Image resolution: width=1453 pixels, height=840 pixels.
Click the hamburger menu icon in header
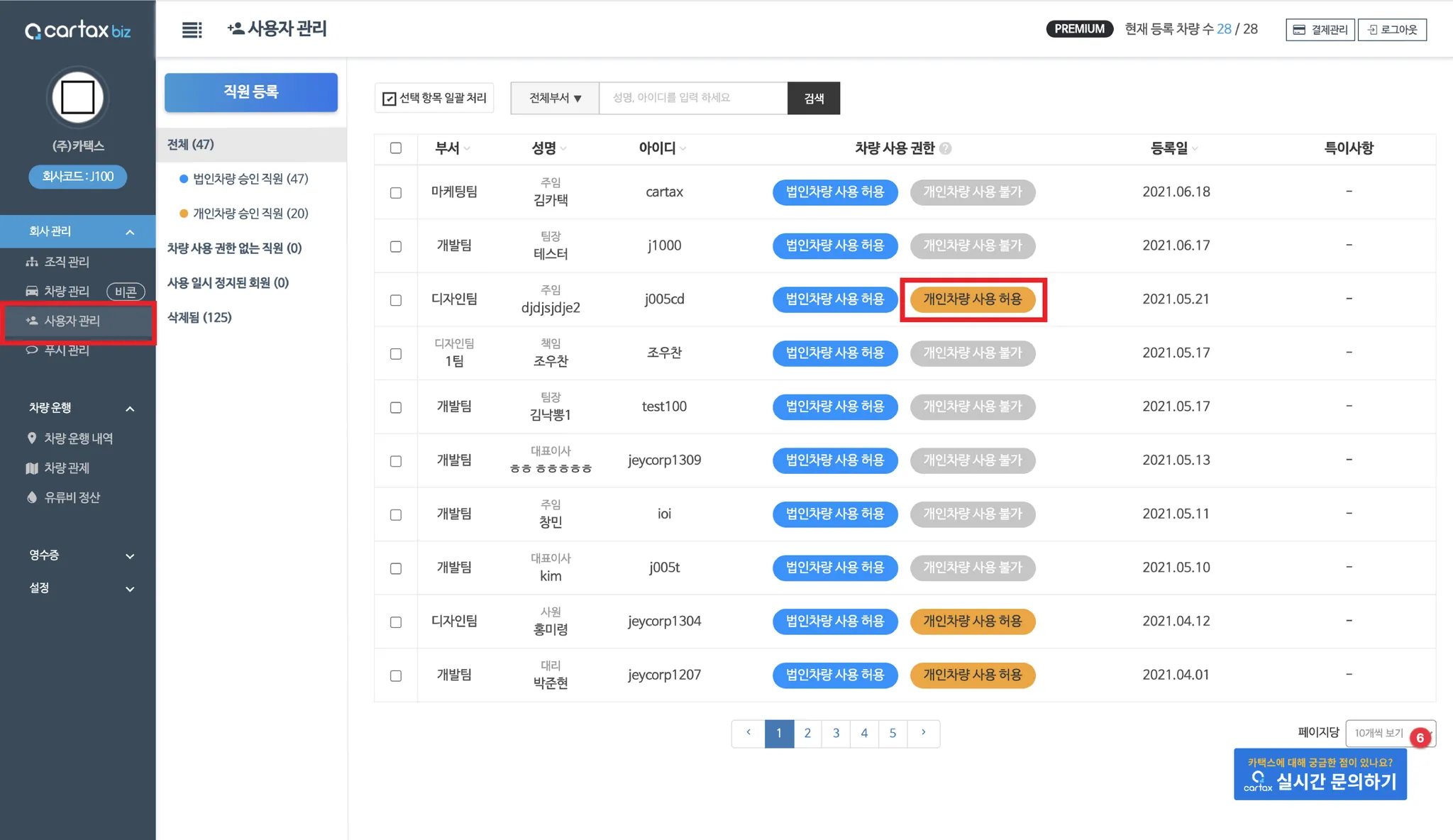click(x=192, y=29)
